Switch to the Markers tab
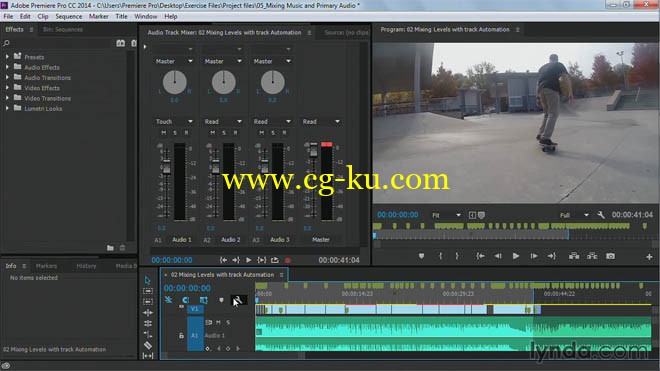The height and width of the screenshot is (371, 660). point(46,266)
